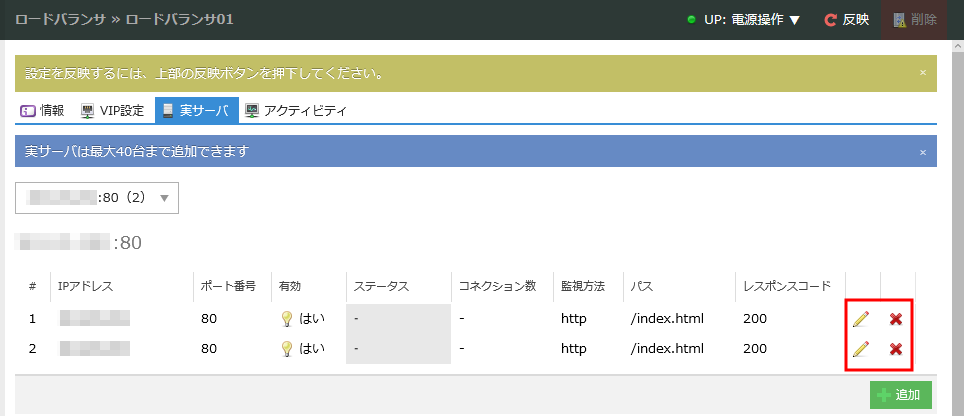
Task: Switch to the アクティビティ tab
Action: 295,111
